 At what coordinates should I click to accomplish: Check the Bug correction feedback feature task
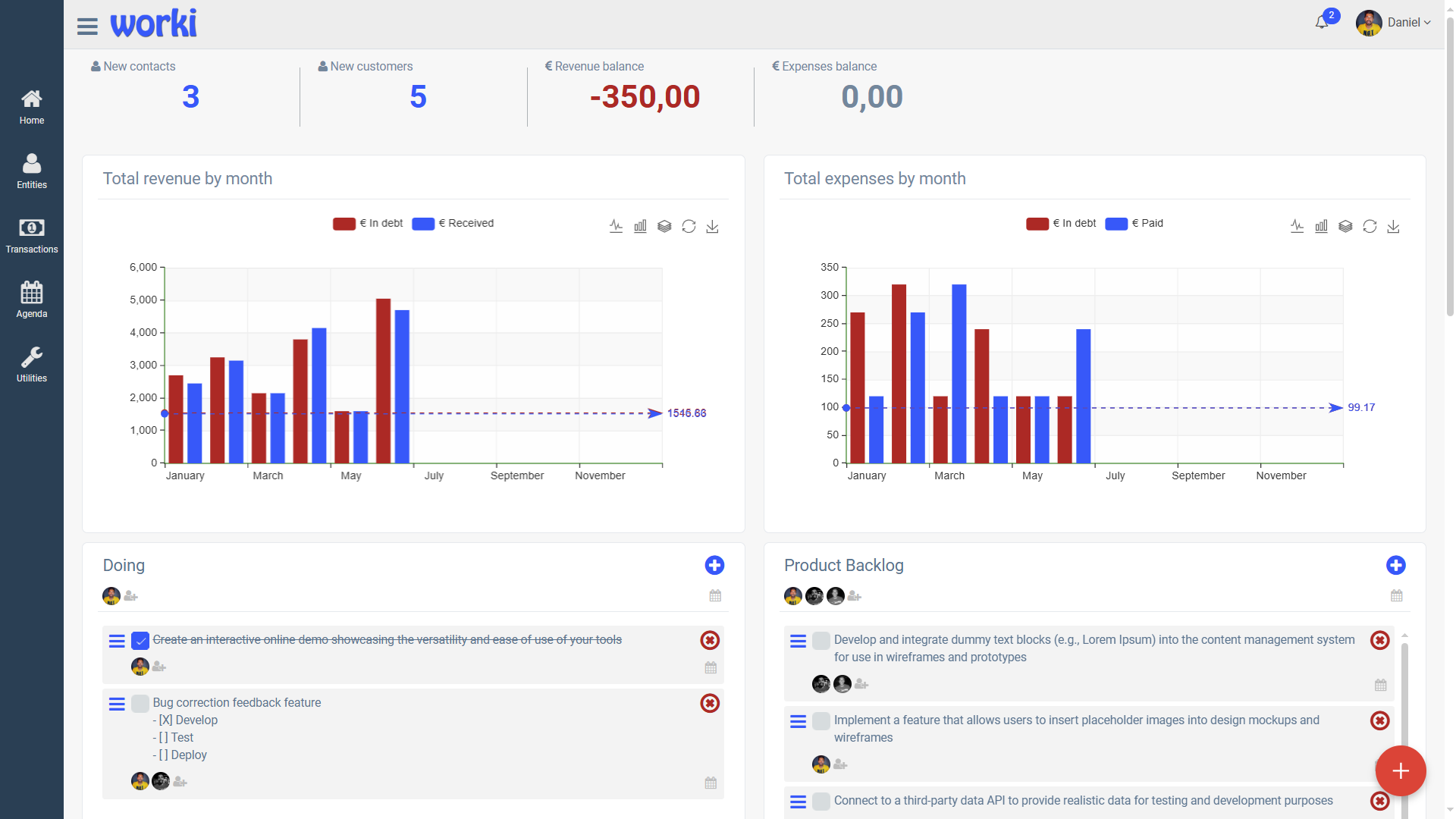tap(140, 704)
